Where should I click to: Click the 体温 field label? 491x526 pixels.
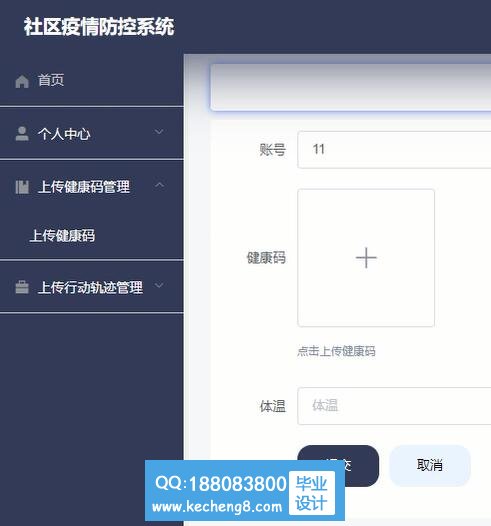click(x=273, y=406)
